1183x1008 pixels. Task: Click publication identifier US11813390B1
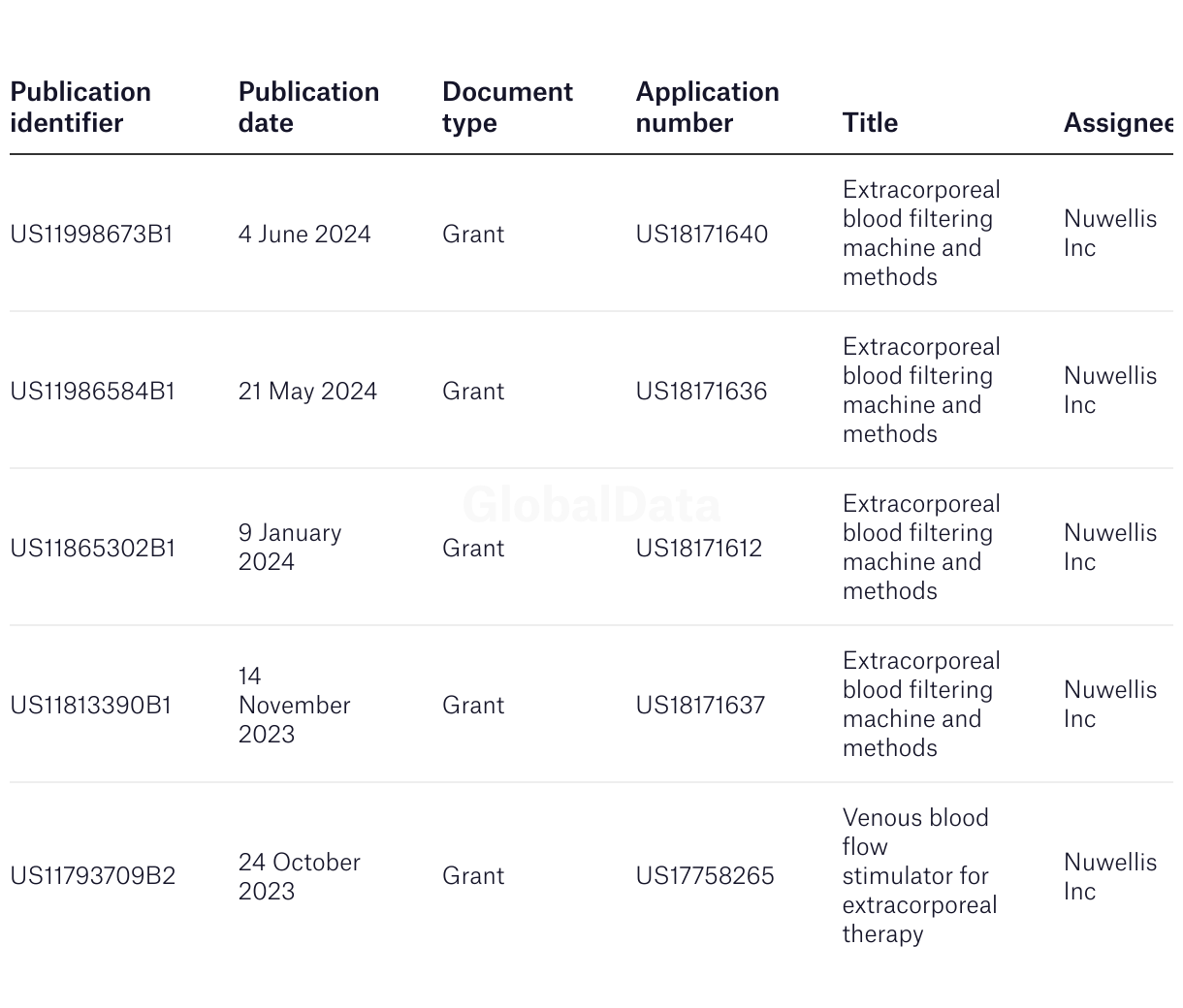pyautogui.click(x=90, y=705)
